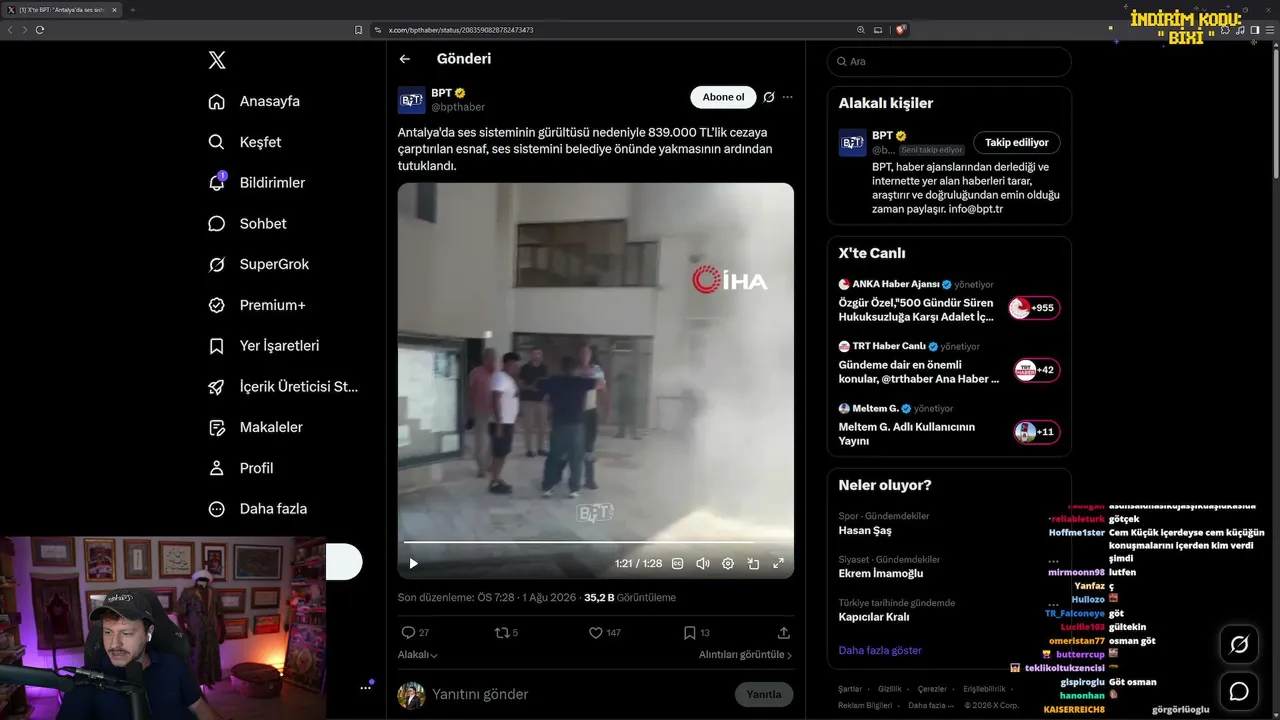The image size is (1280, 720).
Task: Open Anasayfa in the sidebar
Action: [x=254, y=101]
